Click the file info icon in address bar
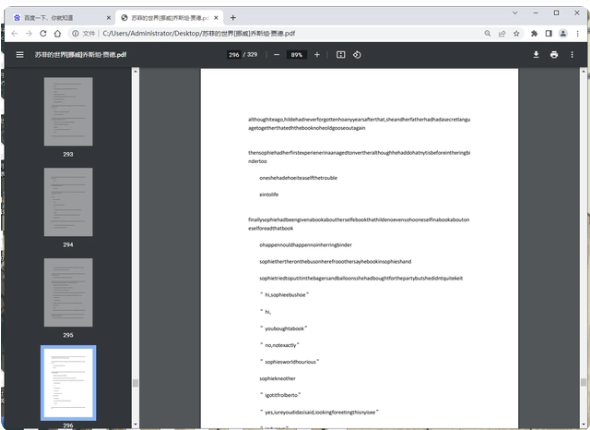590x430 pixels. coord(75,33)
